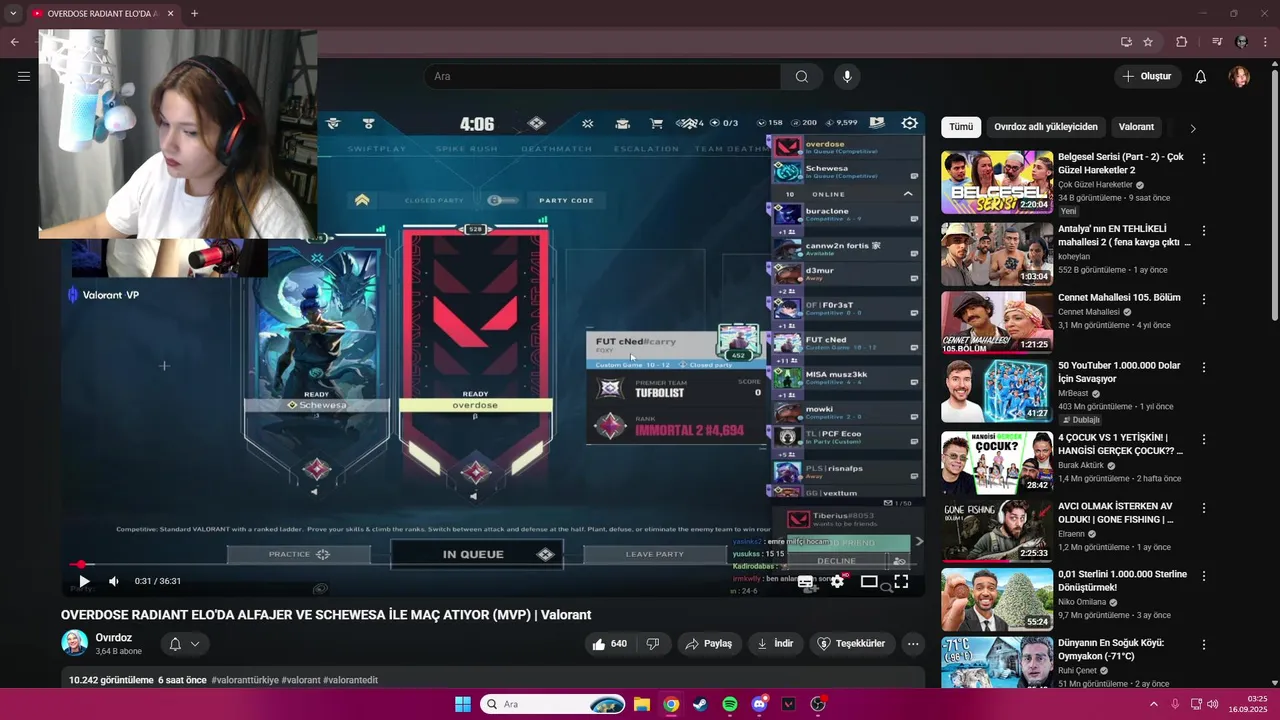Open Steam from the taskbar
The width and height of the screenshot is (1280, 720).
700,704
